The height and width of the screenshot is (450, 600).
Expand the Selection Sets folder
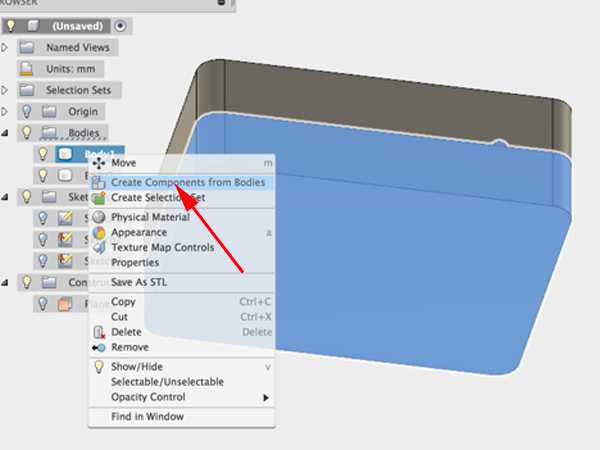coord(5,90)
